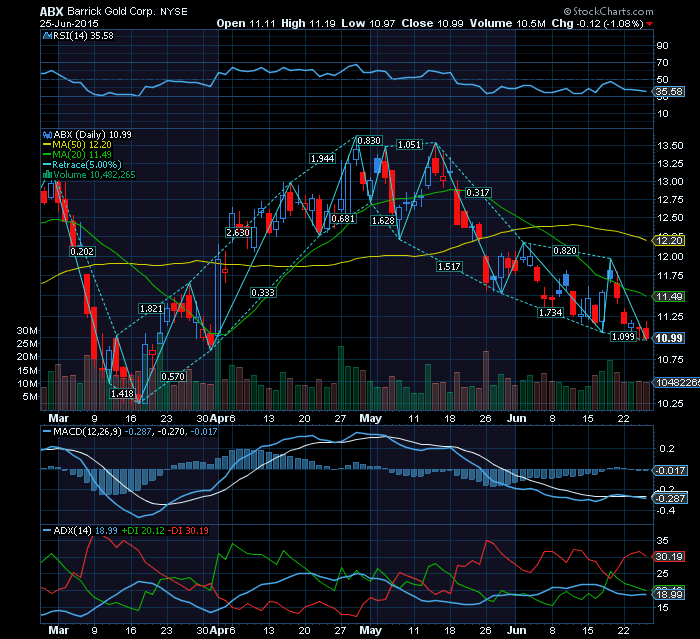The height and width of the screenshot is (639, 700).
Task: Click the MACD(12,26,9) legend label
Action: [87, 432]
